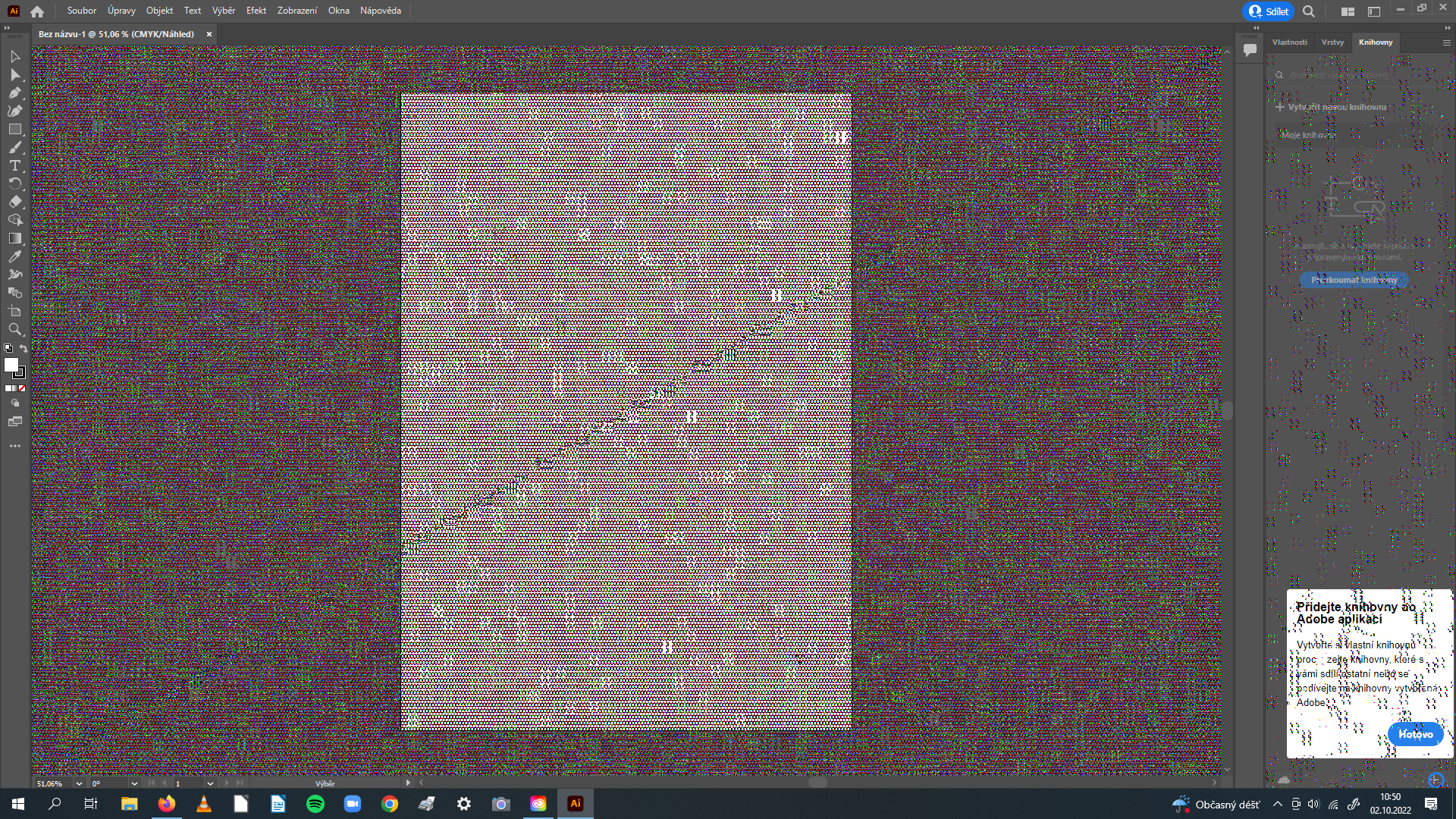Open the rotation angle dropdown

click(133, 783)
